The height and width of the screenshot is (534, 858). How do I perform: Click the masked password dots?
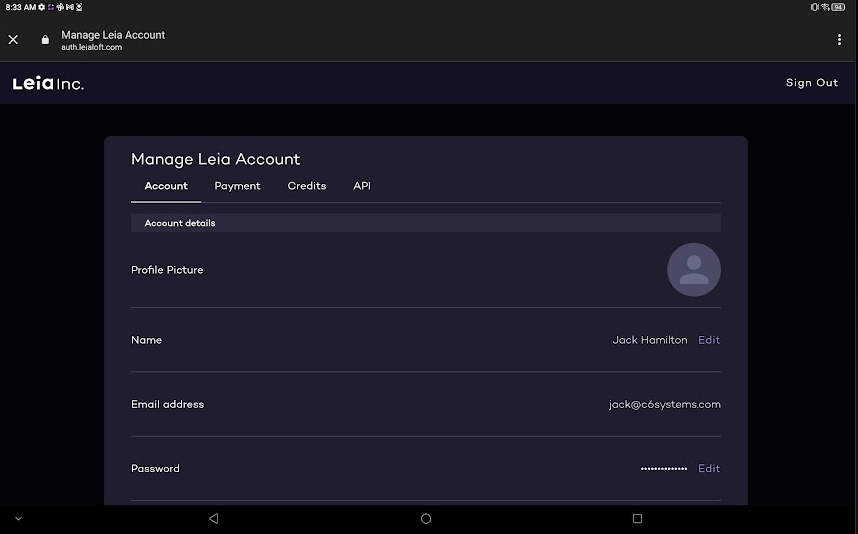pyautogui.click(x=664, y=468)
